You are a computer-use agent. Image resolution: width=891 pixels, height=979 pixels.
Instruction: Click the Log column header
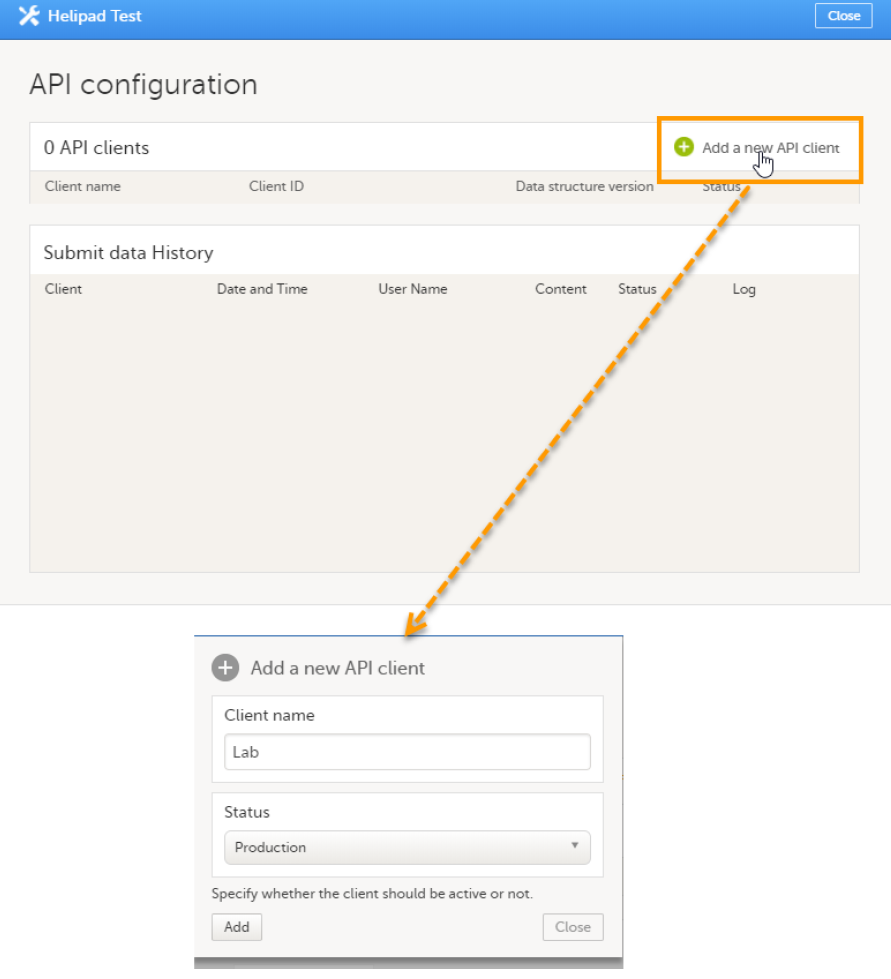coord(744,289)
